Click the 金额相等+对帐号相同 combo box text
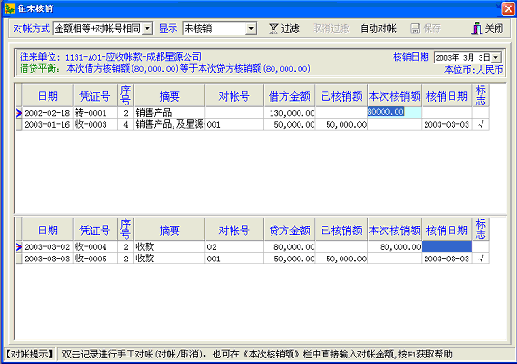Image resolution: width=517 pixels, height=364 pixels. pyautogui.click(x=98, y=29)
